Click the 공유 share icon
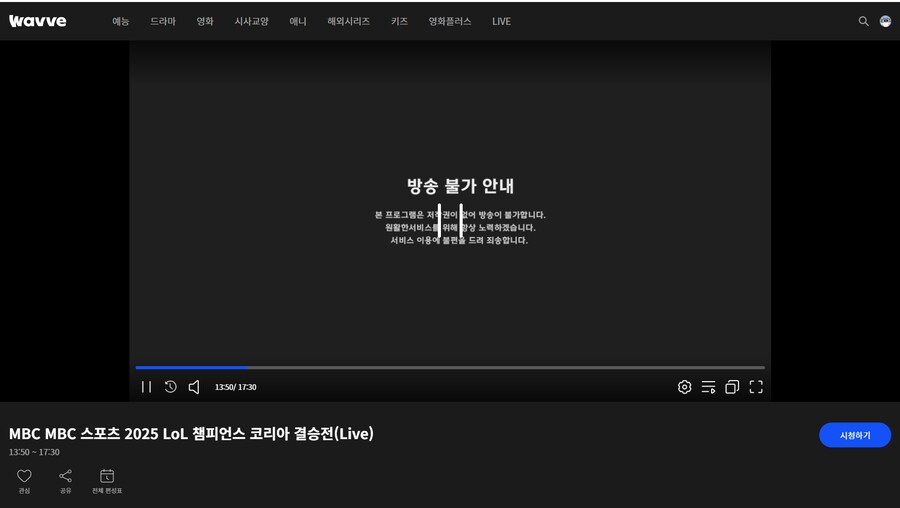 [x=65, y=477]
